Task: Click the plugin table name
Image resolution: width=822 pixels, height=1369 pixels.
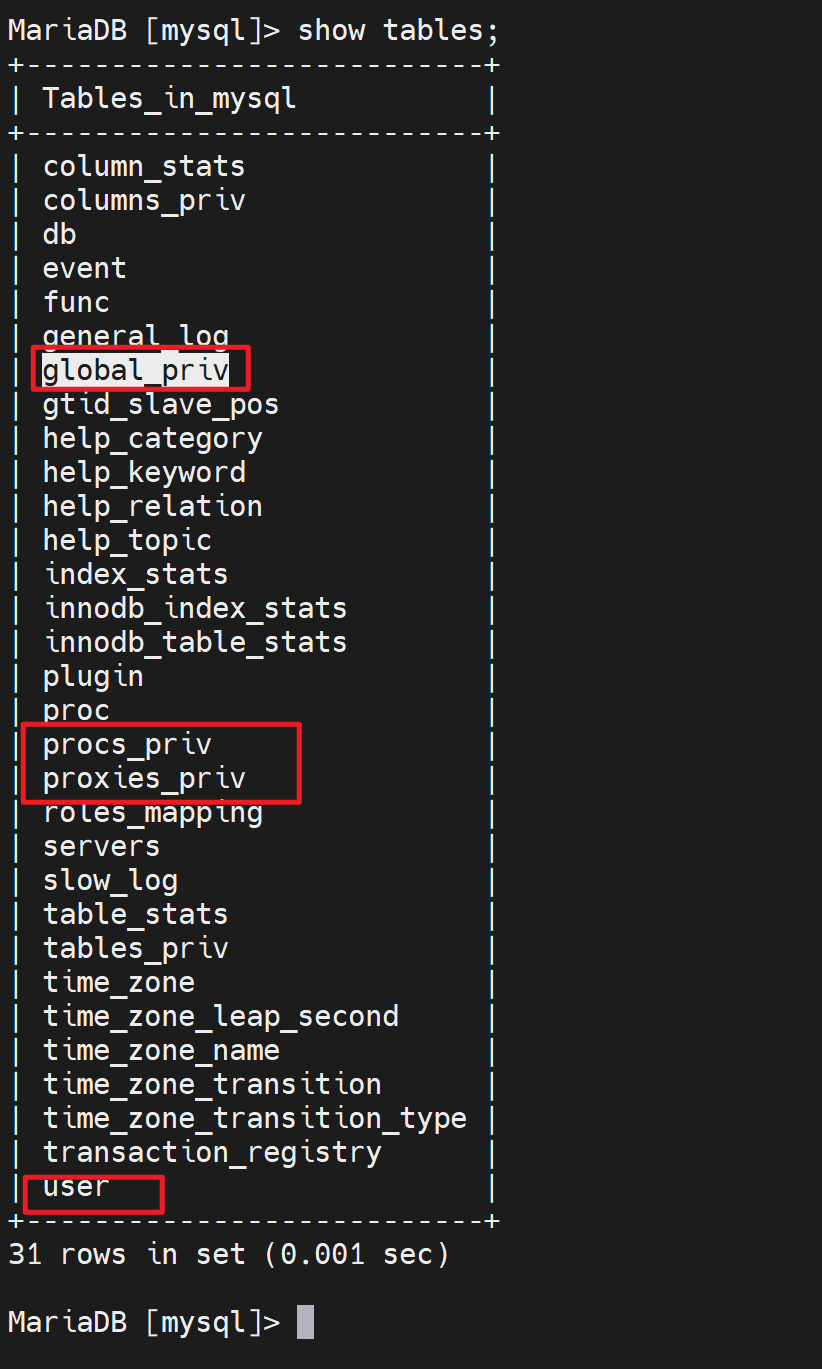Action: pyautogui.click(x=93, y=676)
